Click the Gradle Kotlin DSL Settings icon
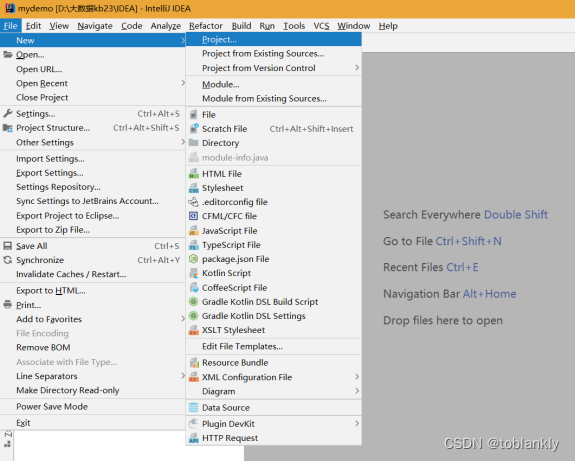The height and width of the screenshot is (461, 575). coord(194,316)
